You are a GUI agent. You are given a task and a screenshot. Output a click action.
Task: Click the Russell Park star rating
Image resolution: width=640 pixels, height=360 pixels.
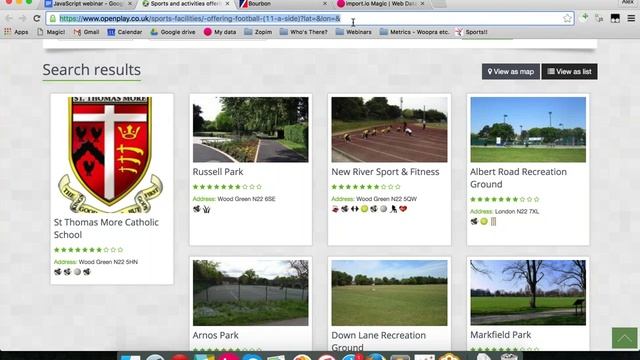227,187
